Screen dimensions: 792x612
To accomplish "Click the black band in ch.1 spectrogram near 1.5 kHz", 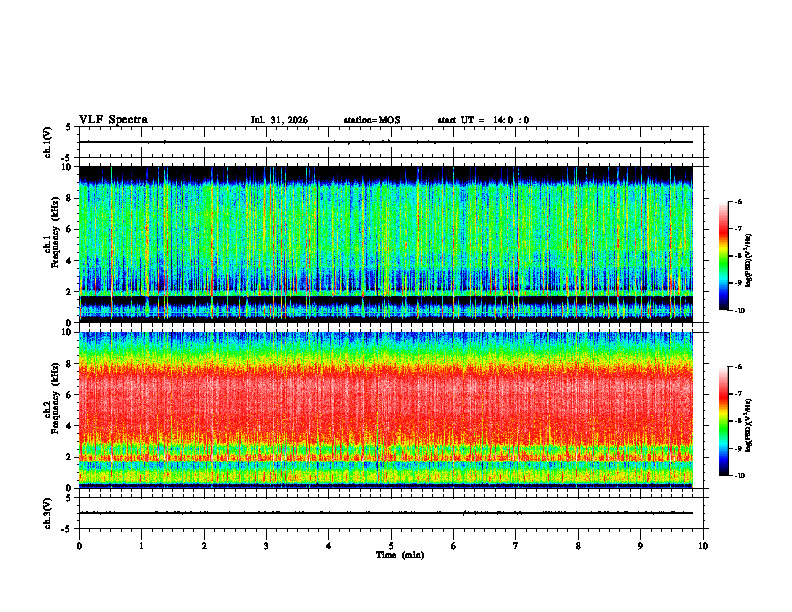I will (385, 300).
